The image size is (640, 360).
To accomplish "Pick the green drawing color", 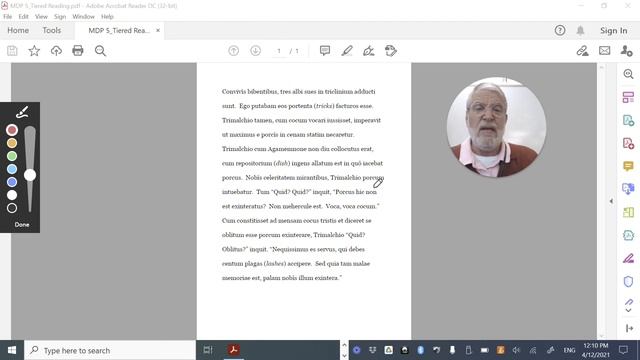I will (x=12, y=156).
